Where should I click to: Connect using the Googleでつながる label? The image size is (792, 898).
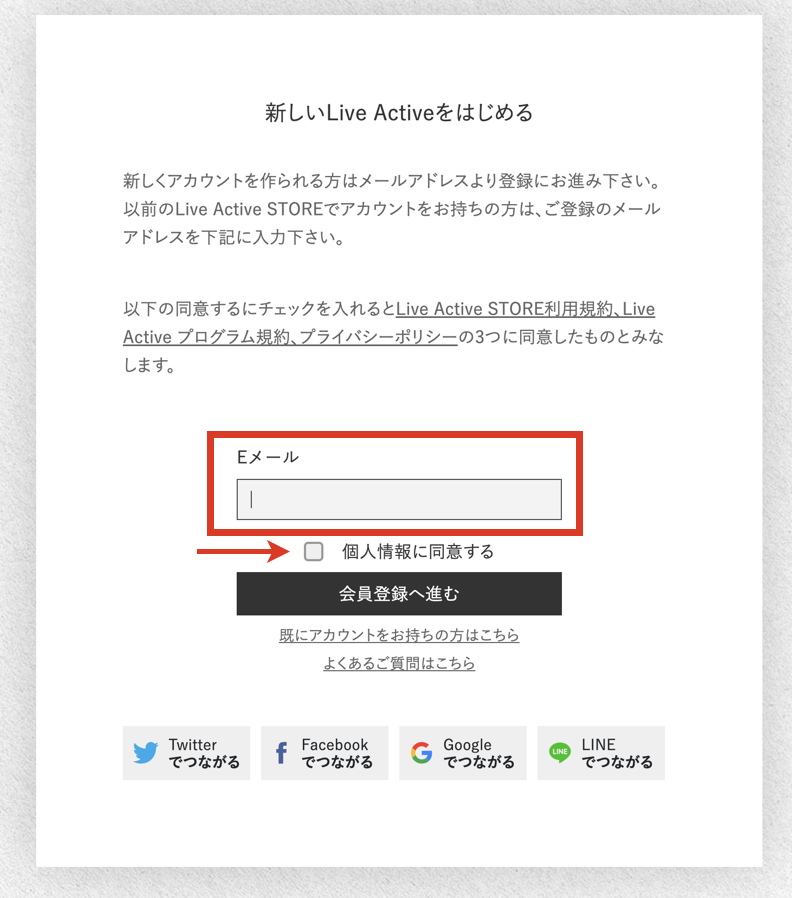(479, 753)
